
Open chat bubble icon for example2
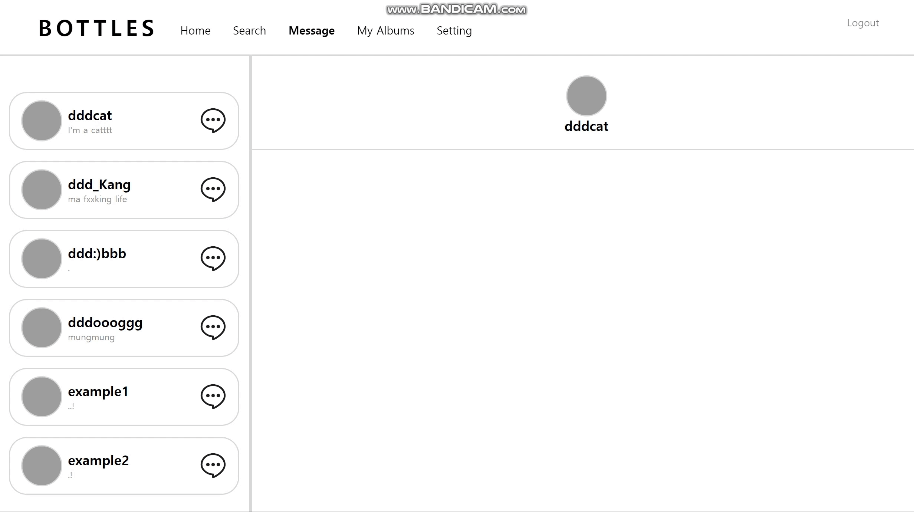pyautogui.click(x=213, y=465)
